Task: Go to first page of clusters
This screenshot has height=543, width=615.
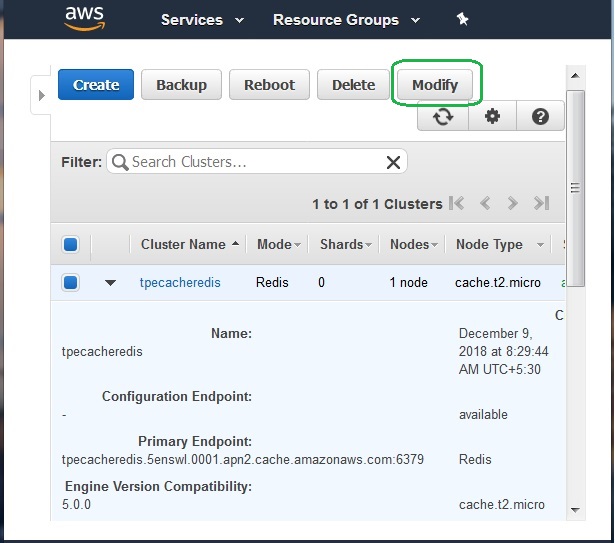Action: [x=457, y=204]
